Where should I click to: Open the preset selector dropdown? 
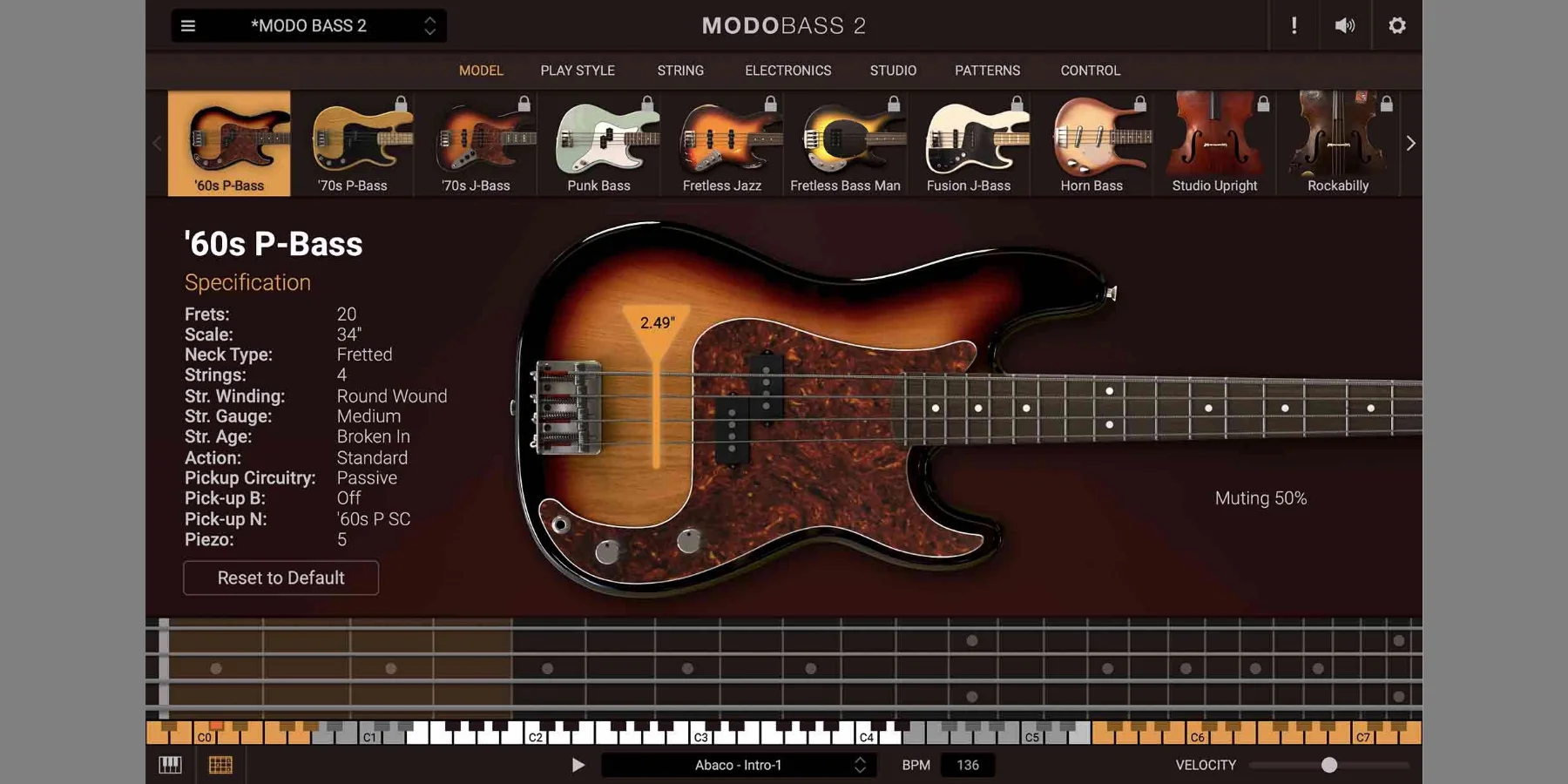(x=429, y=25)
